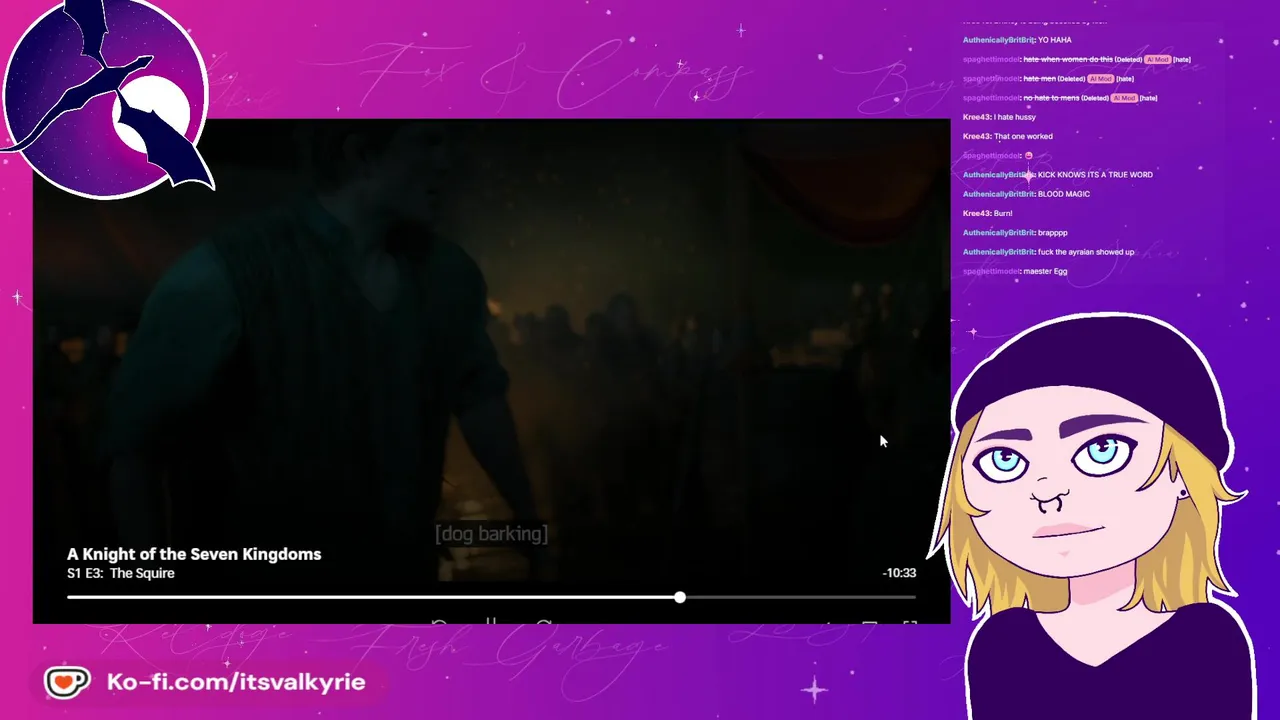
Task: Click the episode label 'S1 E3: The Squire'
Action: pyautogui.click(x=121, y=573)
